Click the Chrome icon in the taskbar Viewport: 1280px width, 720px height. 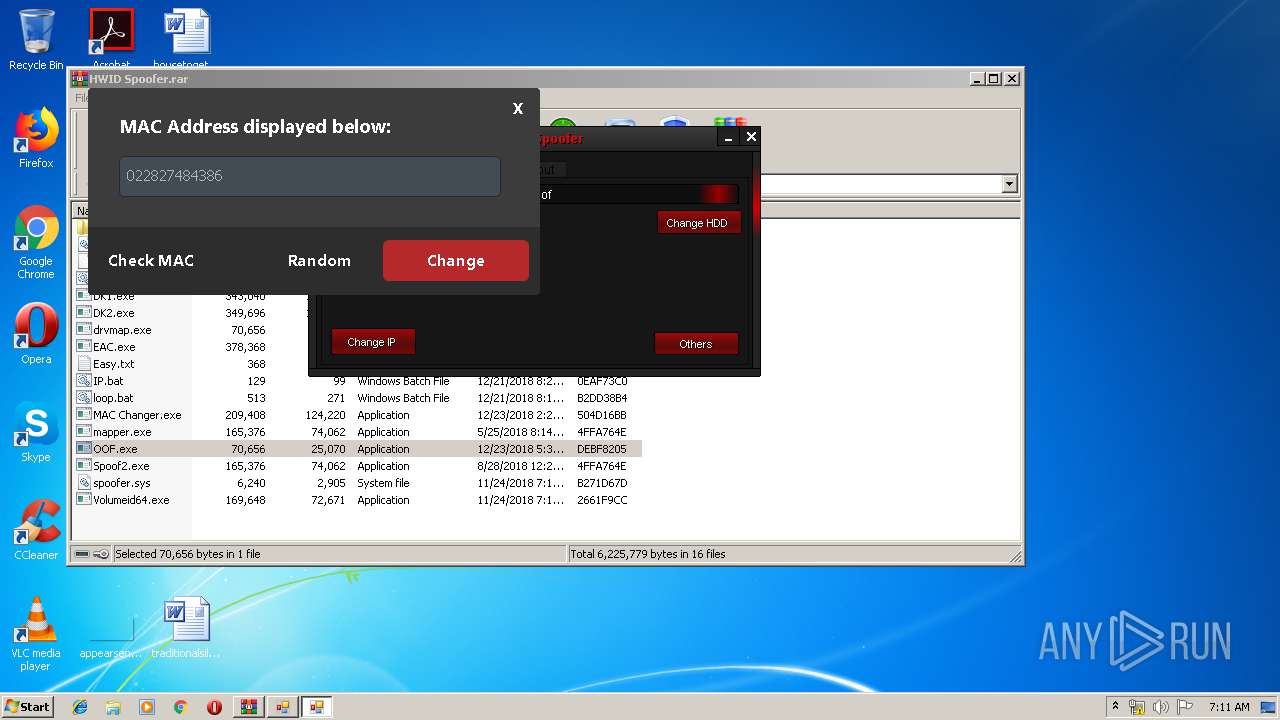tap(180, 707)
